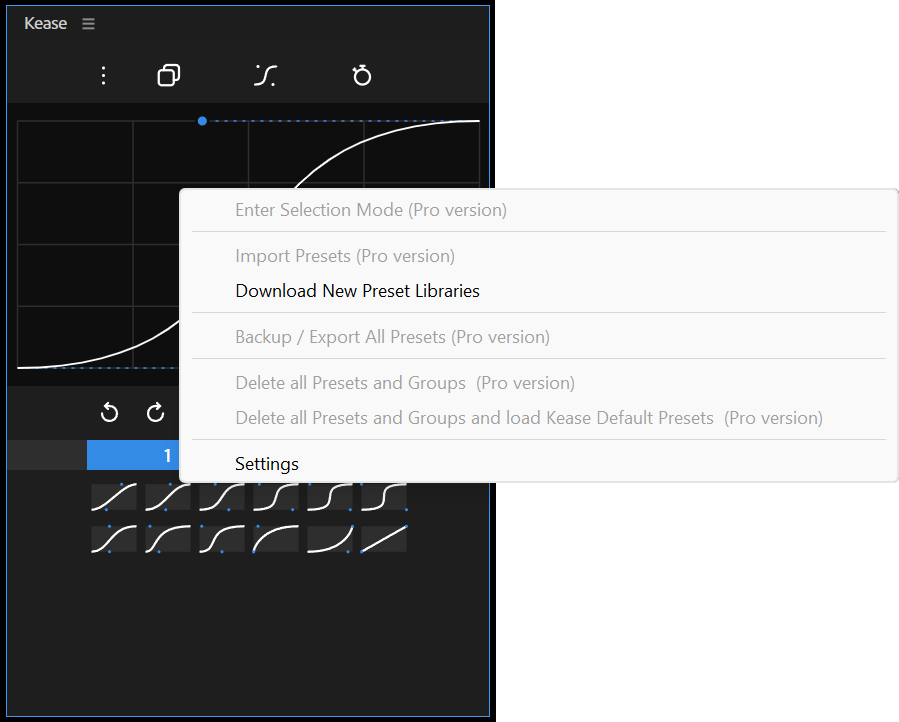Click Enter Selection Mode menu entry
899x722 pixels.
[x=370, y=210]
